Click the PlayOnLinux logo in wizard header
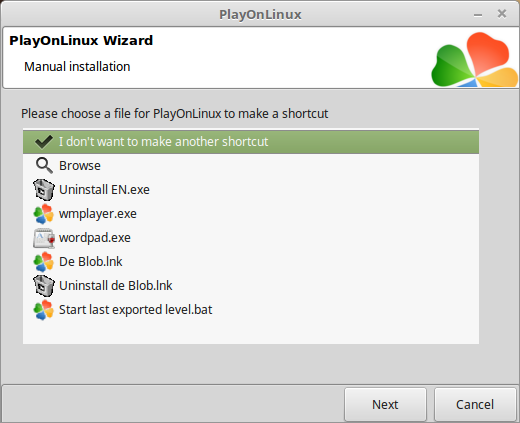520x423 pixels. (x=475, y=59)
